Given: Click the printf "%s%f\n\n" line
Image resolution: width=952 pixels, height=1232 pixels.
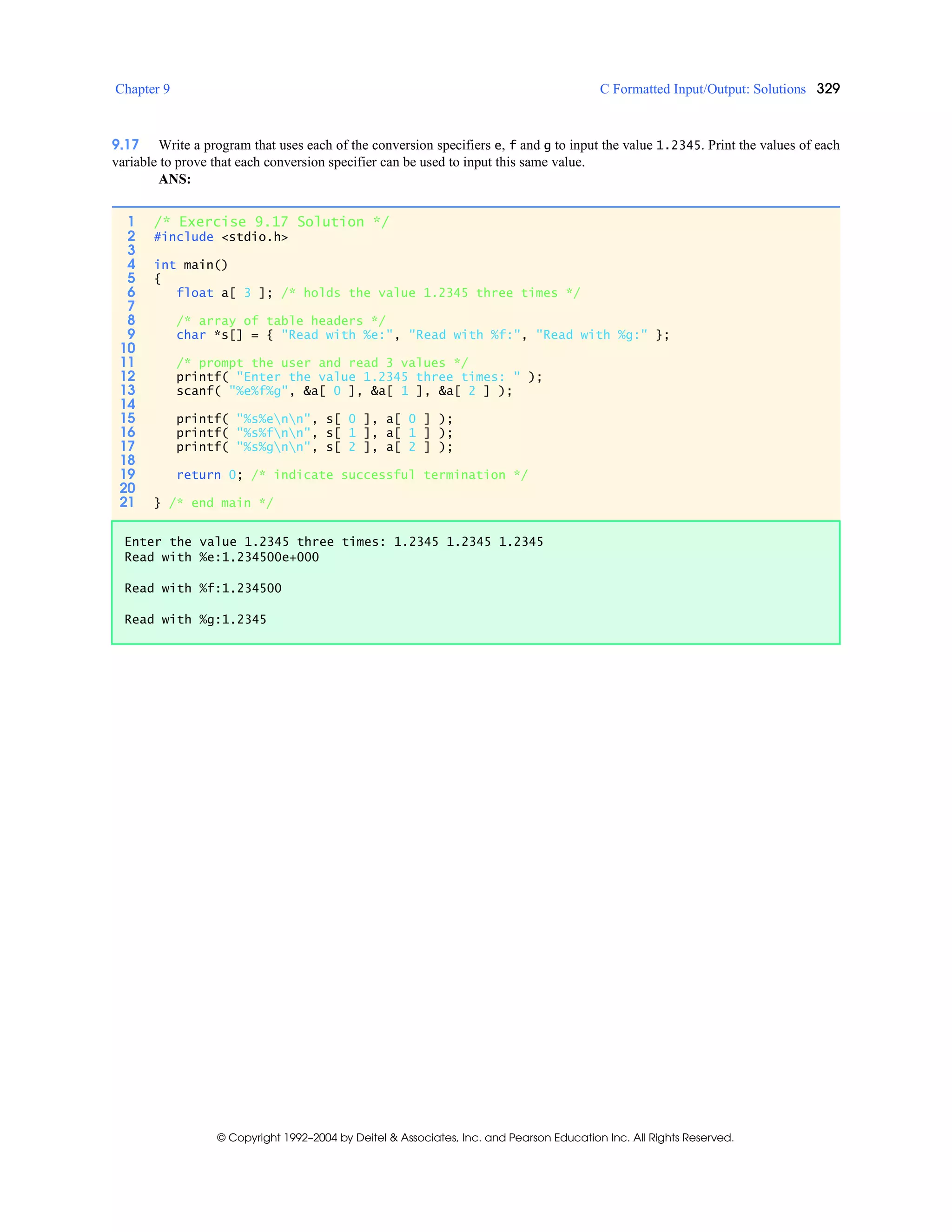Looking at the screenshot, I should [315, 433].
